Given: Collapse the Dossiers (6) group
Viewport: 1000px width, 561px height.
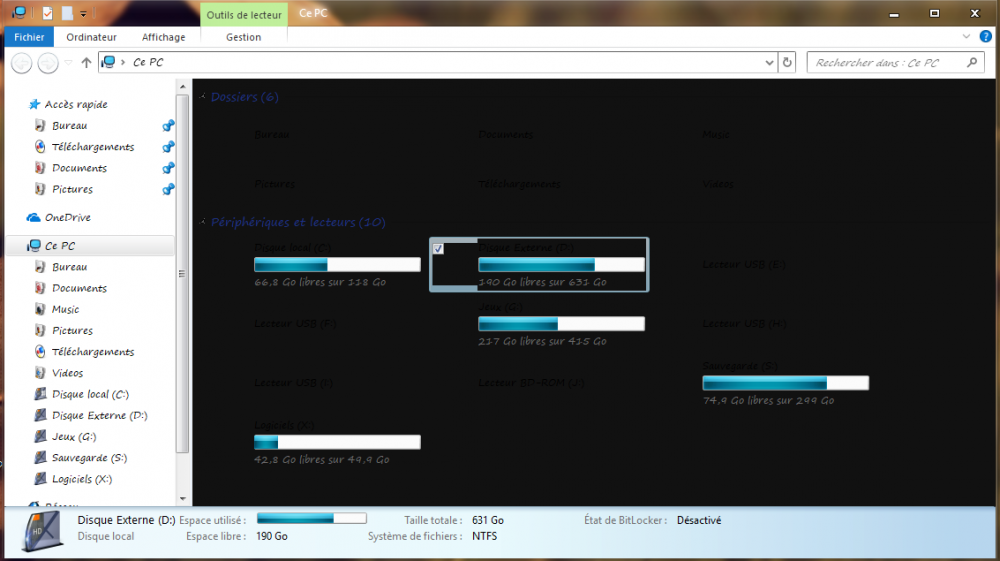Looking at the screenshot, I should [204, 97].
